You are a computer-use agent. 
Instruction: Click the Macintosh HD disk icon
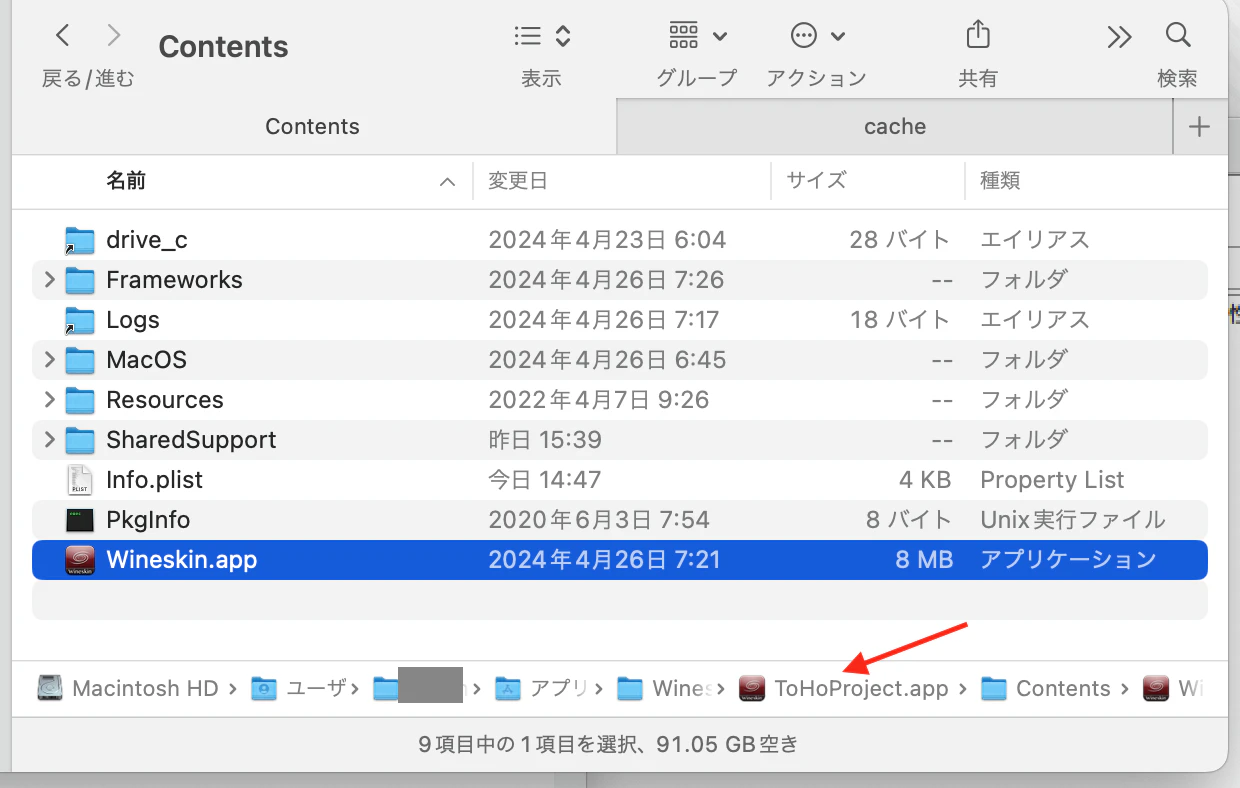pyautogui.click(x=51, y=688)
